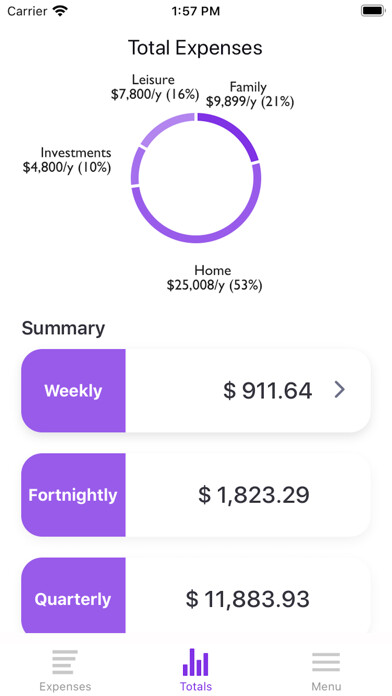Expand Weekly summary chevron arrow
The image size is (392, 696).
tap(340, 390)
